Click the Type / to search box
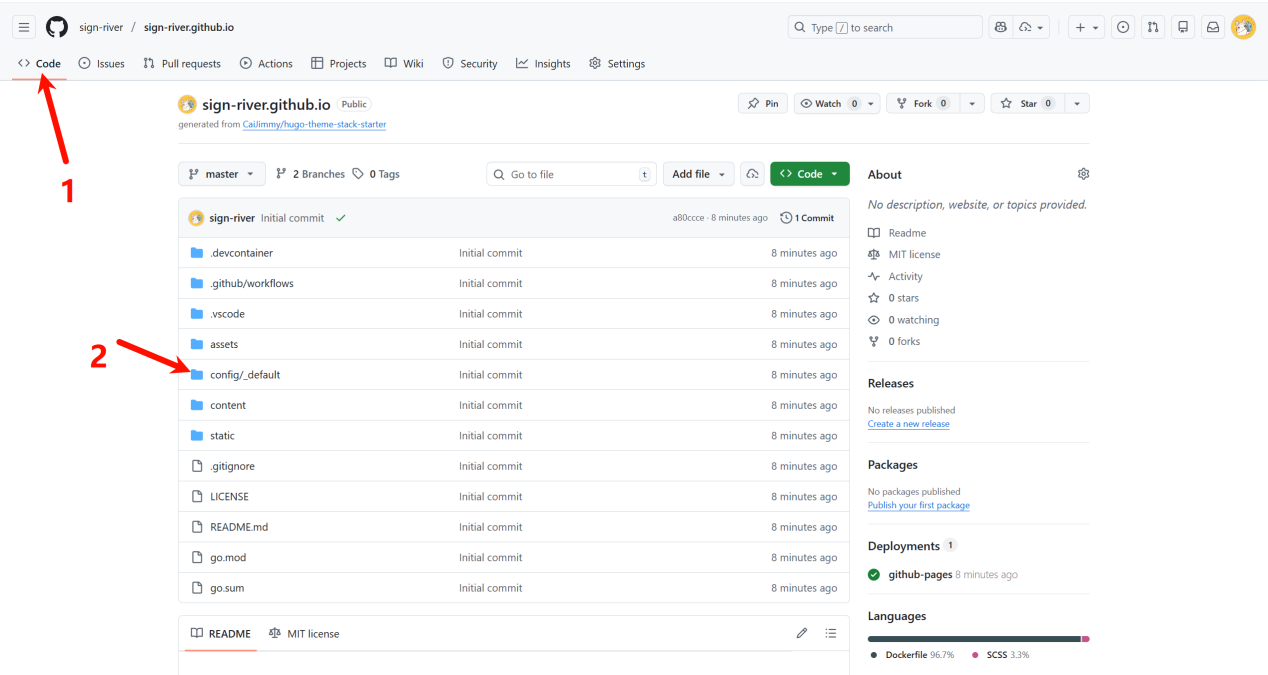Viewport: 1268px width, 675px height. coord(885,27)
